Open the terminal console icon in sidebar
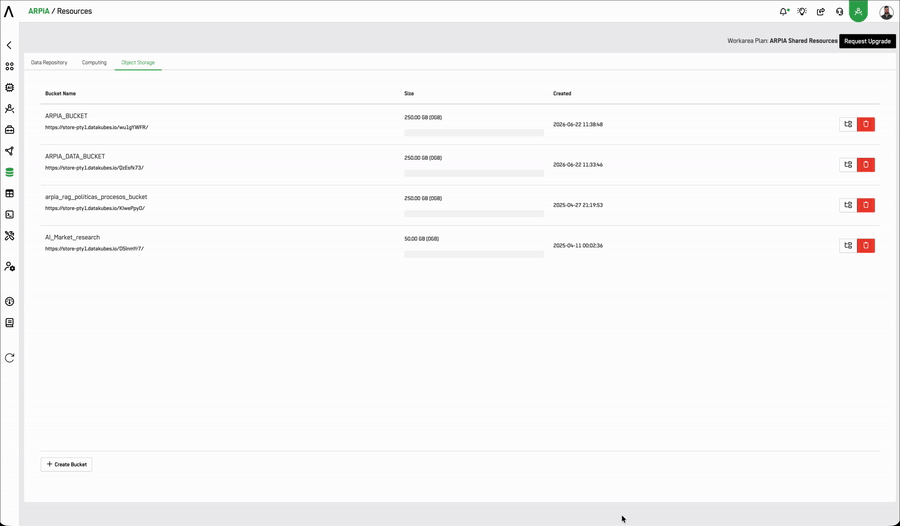 (9, 214)
